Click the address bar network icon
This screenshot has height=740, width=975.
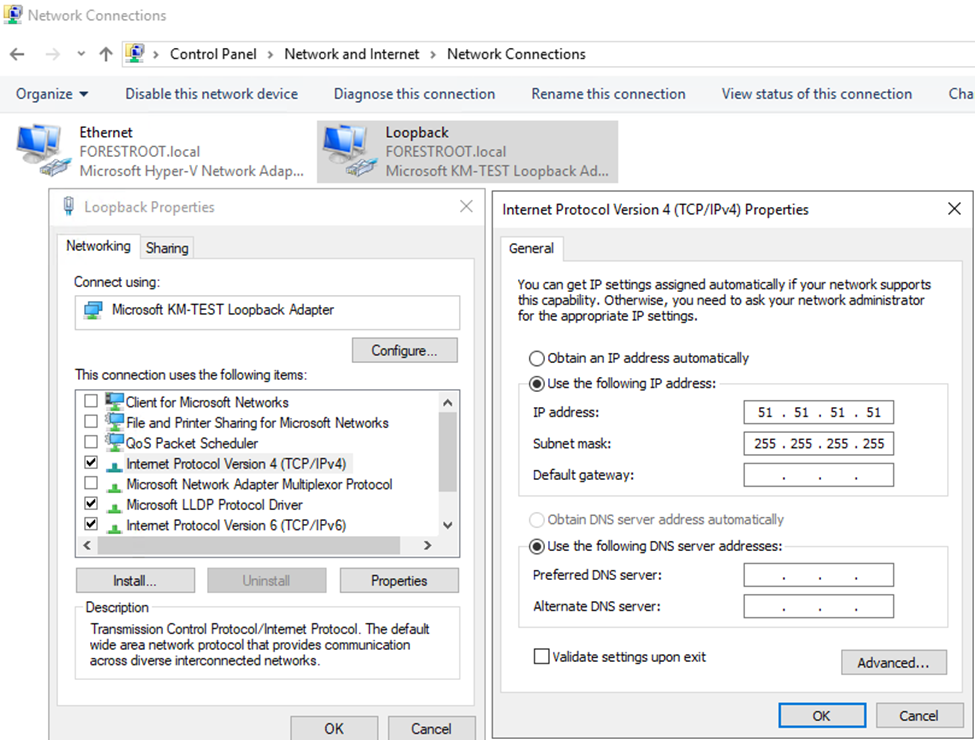point(134,53)
